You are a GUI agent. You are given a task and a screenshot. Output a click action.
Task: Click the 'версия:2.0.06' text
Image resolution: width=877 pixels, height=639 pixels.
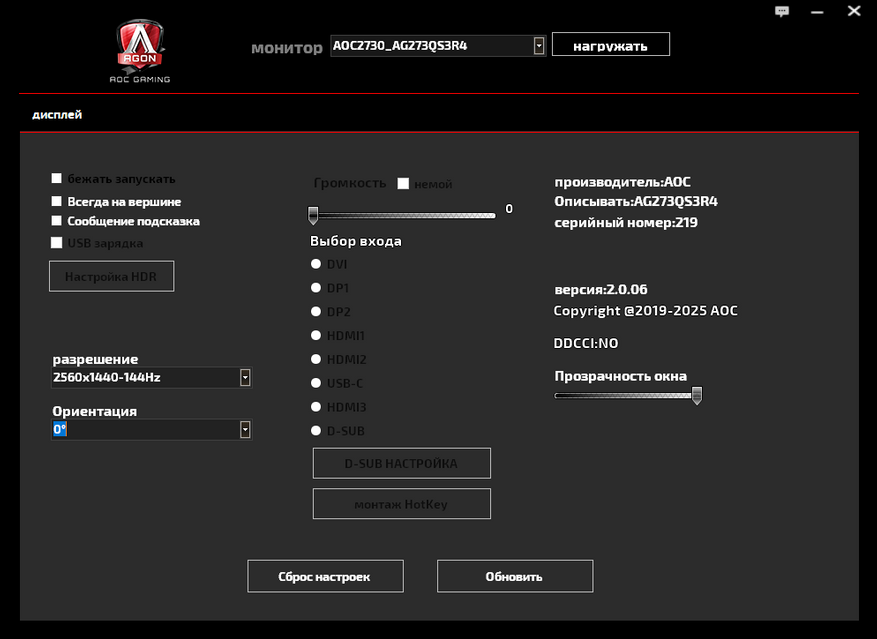[601, 289]
